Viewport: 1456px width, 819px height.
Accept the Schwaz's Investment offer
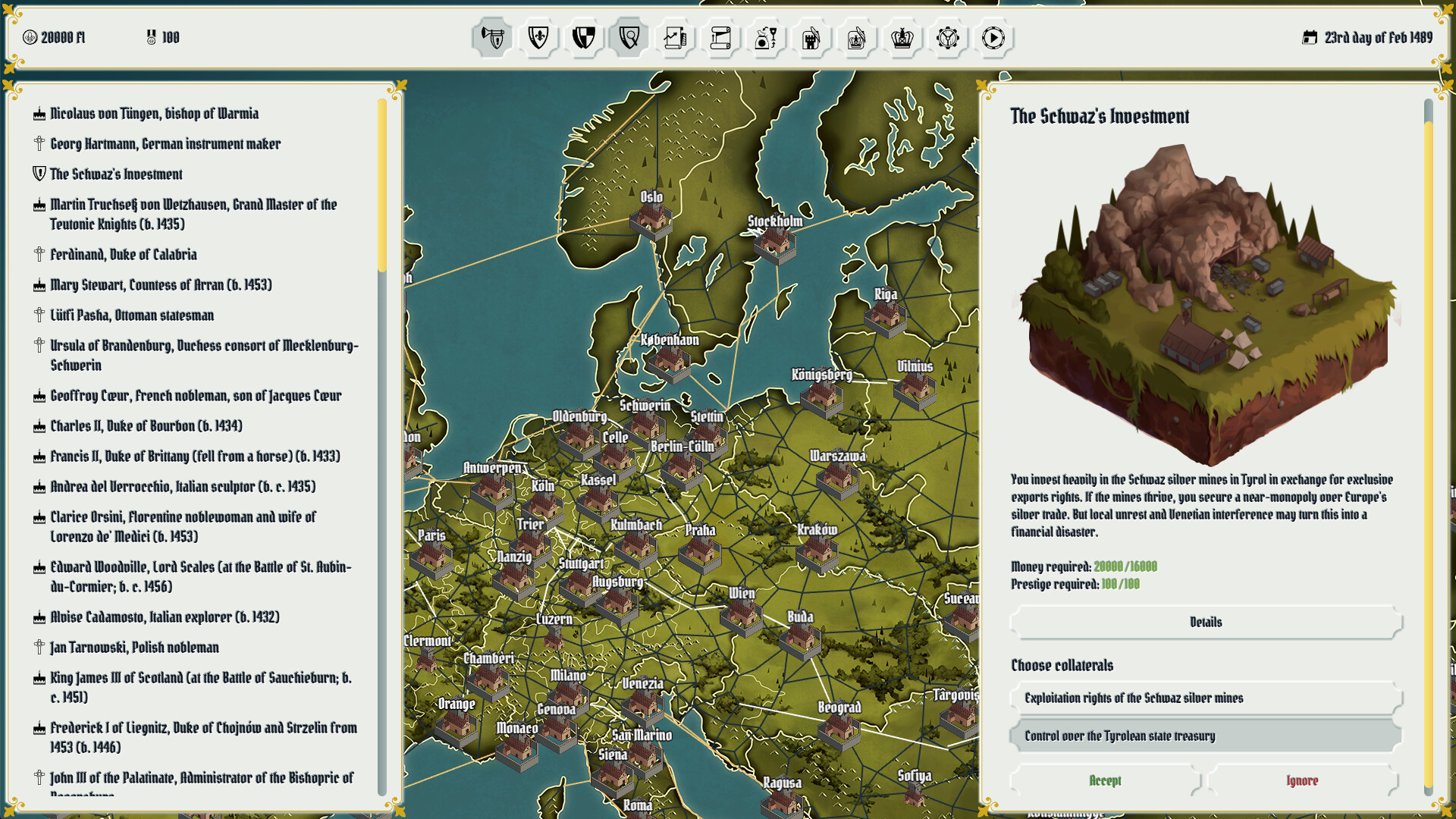[1104, 780]
